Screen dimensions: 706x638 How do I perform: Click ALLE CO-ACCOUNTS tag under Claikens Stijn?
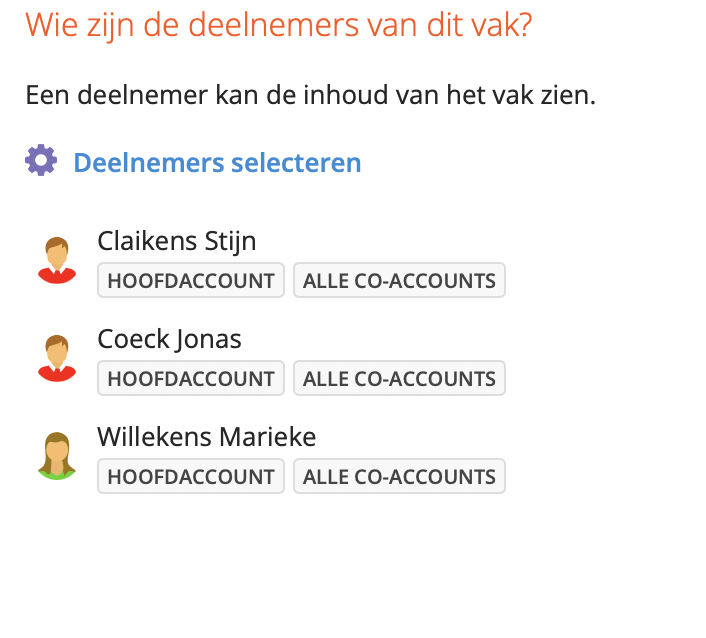point(399,280)
